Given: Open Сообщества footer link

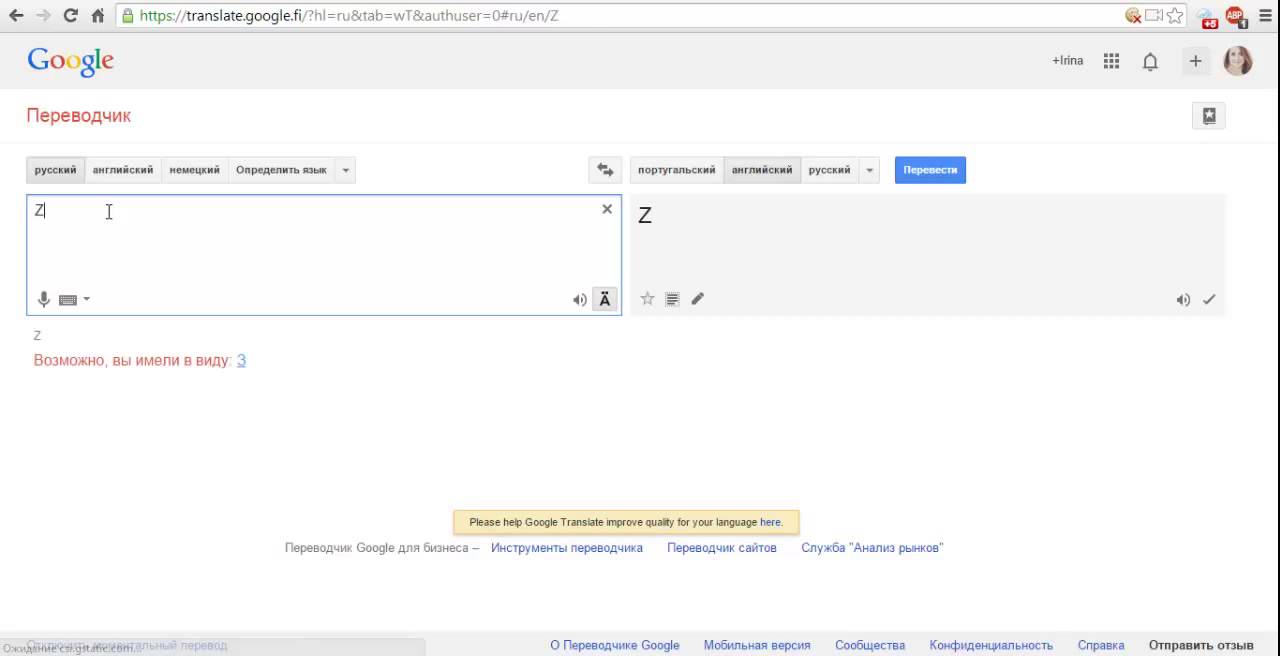Looking at the screenshot, I should 870,646.
